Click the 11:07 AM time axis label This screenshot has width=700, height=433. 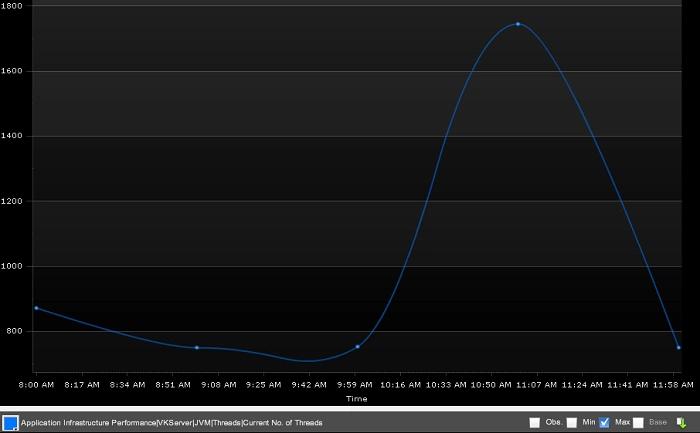click(536, 384)
